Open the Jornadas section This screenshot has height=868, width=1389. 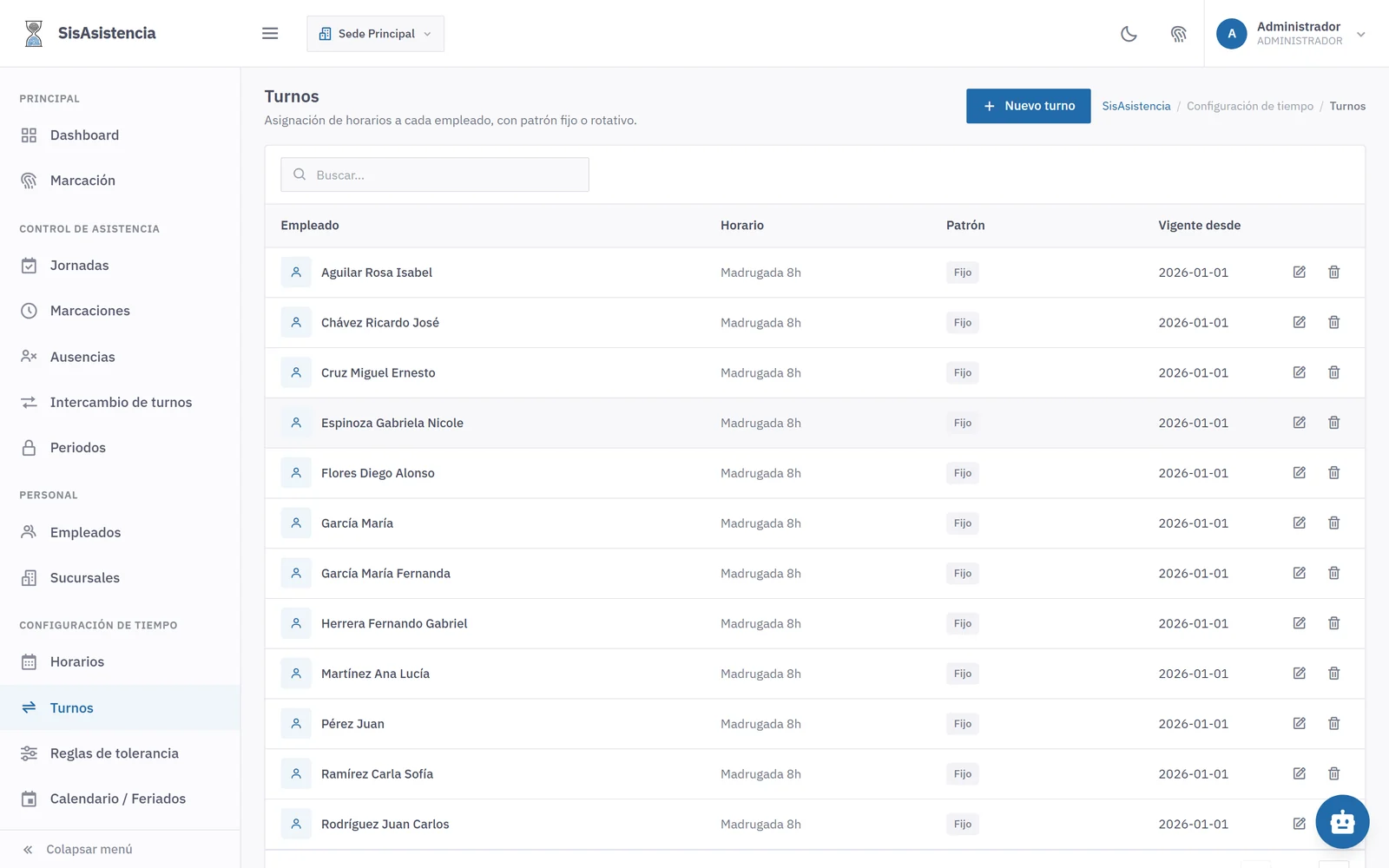point(120,266)
